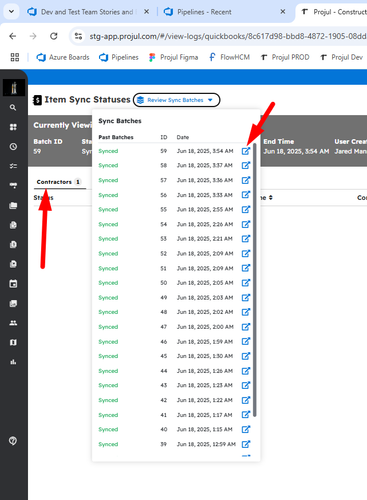Open the dashboard grid icon in sidebar

tap(13, 127)
